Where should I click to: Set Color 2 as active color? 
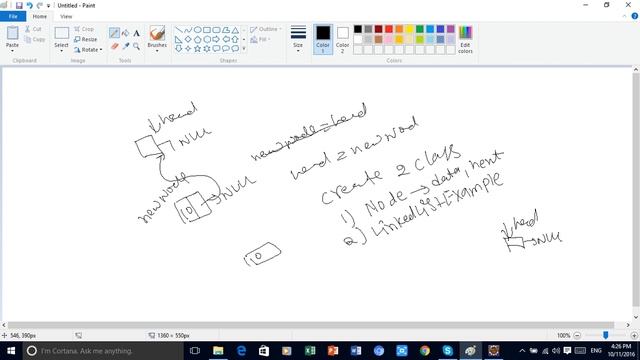(x=342, y=39)
